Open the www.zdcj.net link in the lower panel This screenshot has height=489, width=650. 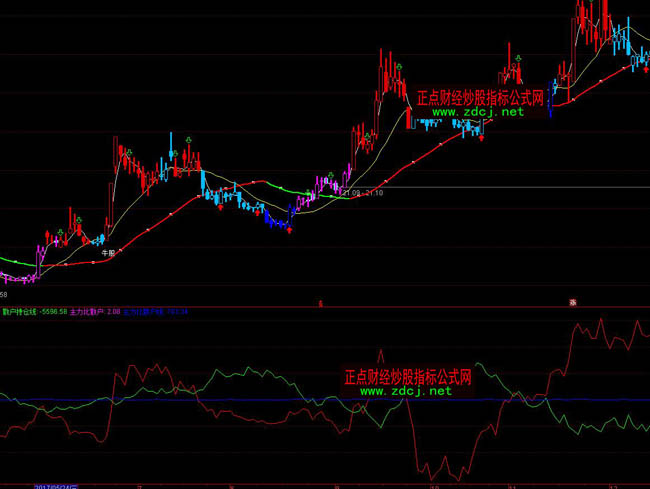tap(405, 391)
